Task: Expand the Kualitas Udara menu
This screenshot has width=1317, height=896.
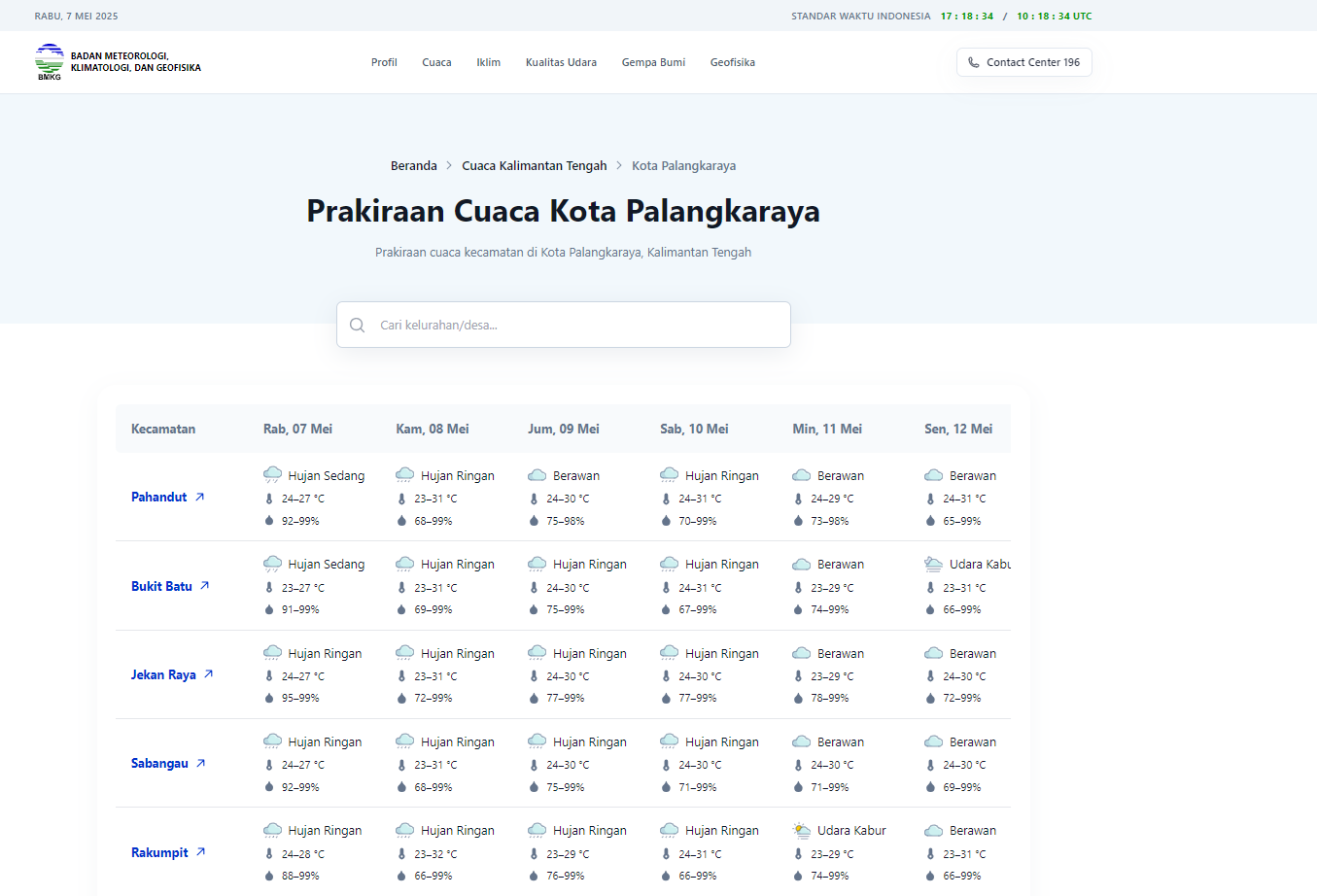Action: point(561,62)
